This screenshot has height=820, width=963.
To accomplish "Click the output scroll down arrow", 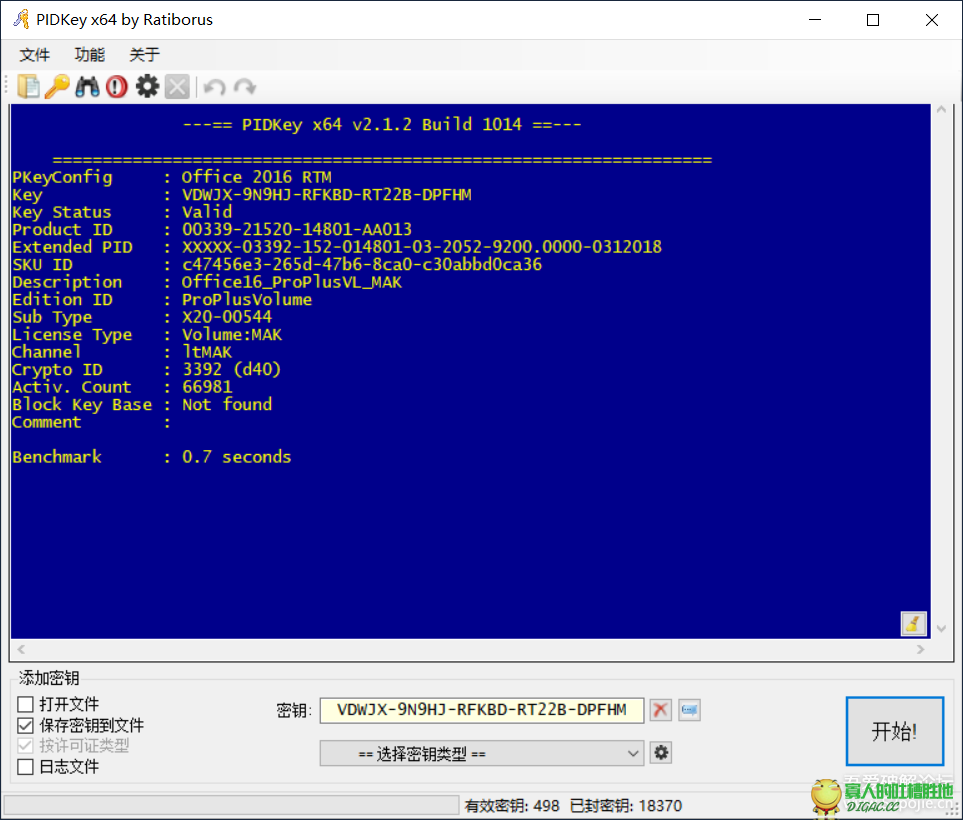I will (x=942, y=628).
